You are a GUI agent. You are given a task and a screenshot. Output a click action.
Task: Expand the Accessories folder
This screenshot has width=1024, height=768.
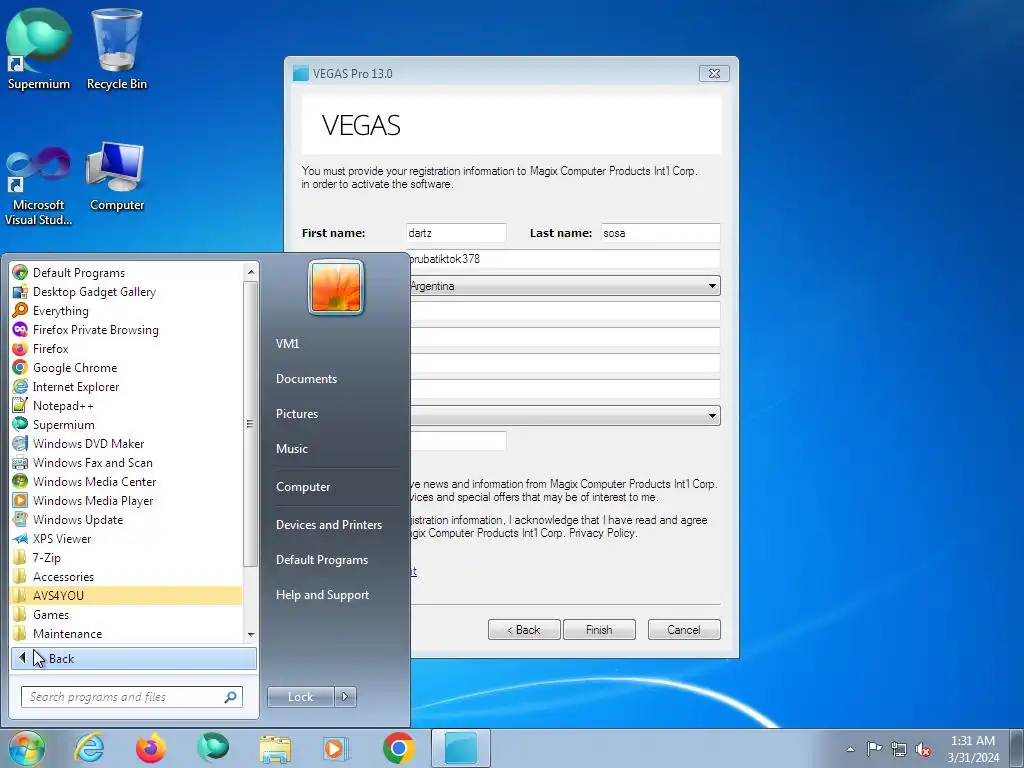(x=127, y=577)
